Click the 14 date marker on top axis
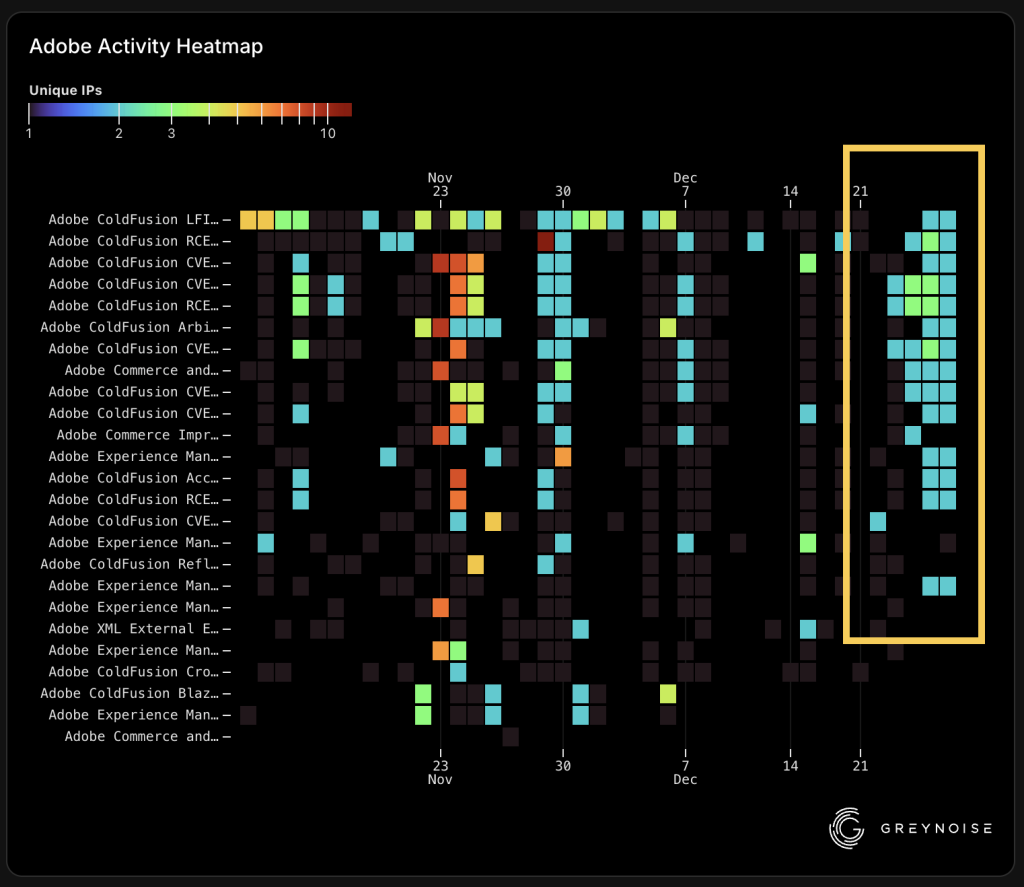Viewport: 1024px width, 887px height. tap(791, 190)
